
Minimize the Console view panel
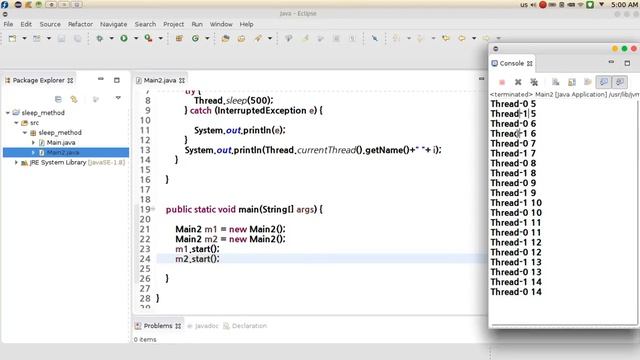[x=611, y=62]
